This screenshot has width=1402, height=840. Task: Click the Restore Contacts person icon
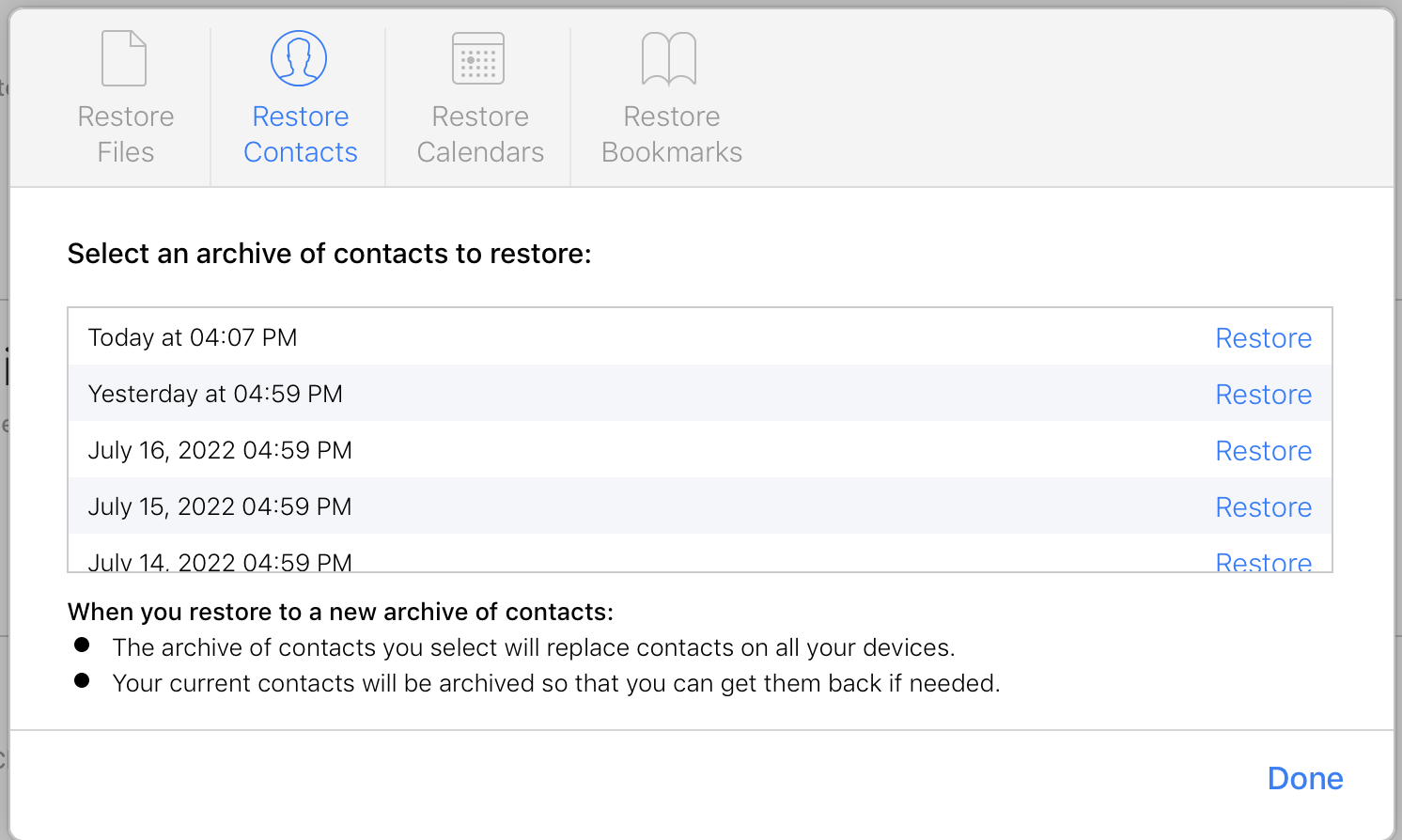coord(299,58)
